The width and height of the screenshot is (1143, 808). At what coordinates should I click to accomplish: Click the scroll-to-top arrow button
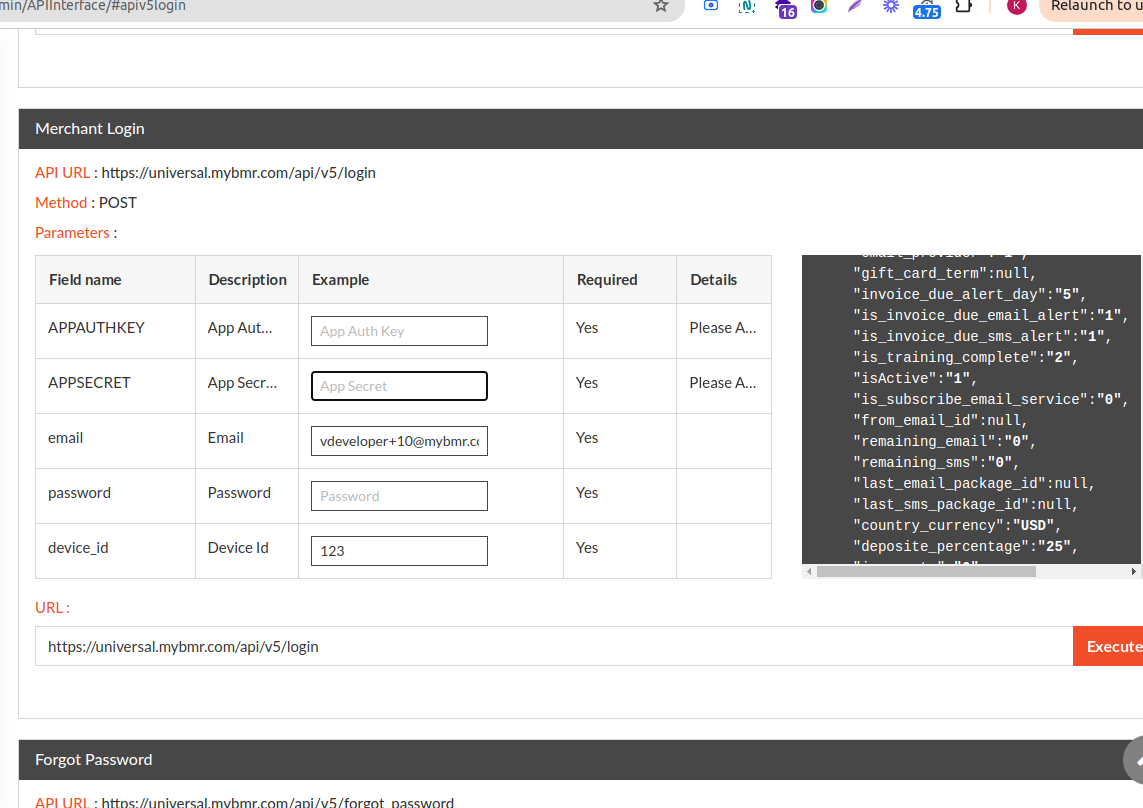click(1134, 762)
